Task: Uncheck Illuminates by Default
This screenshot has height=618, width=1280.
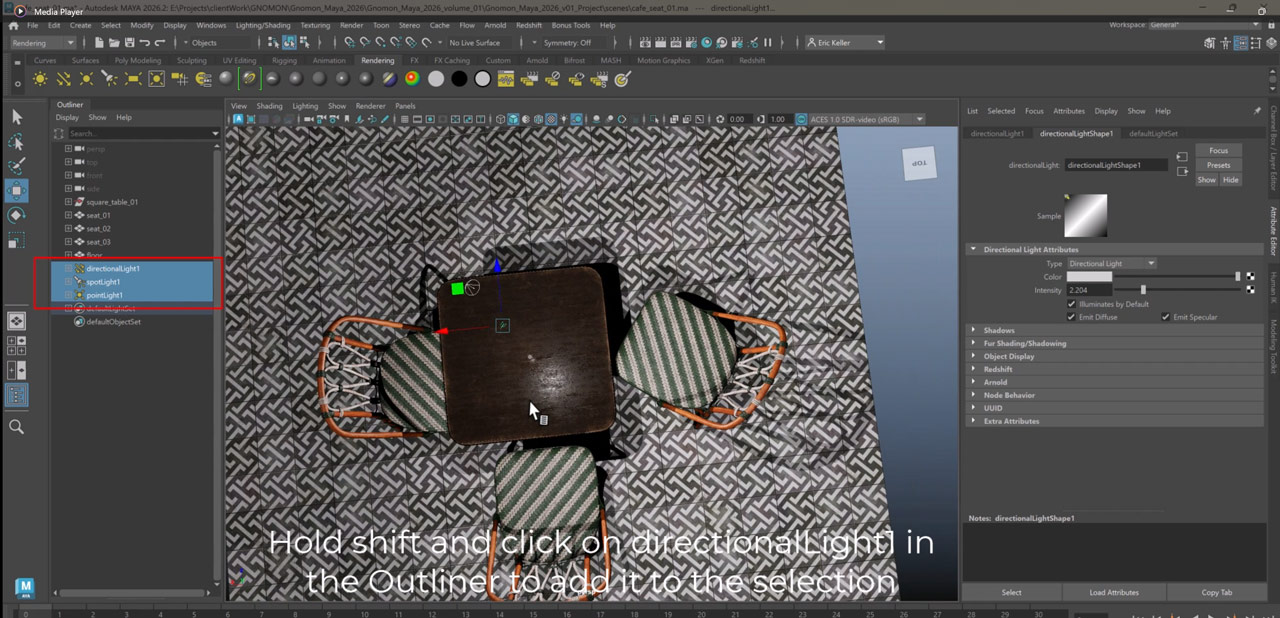Action: 1072,304
